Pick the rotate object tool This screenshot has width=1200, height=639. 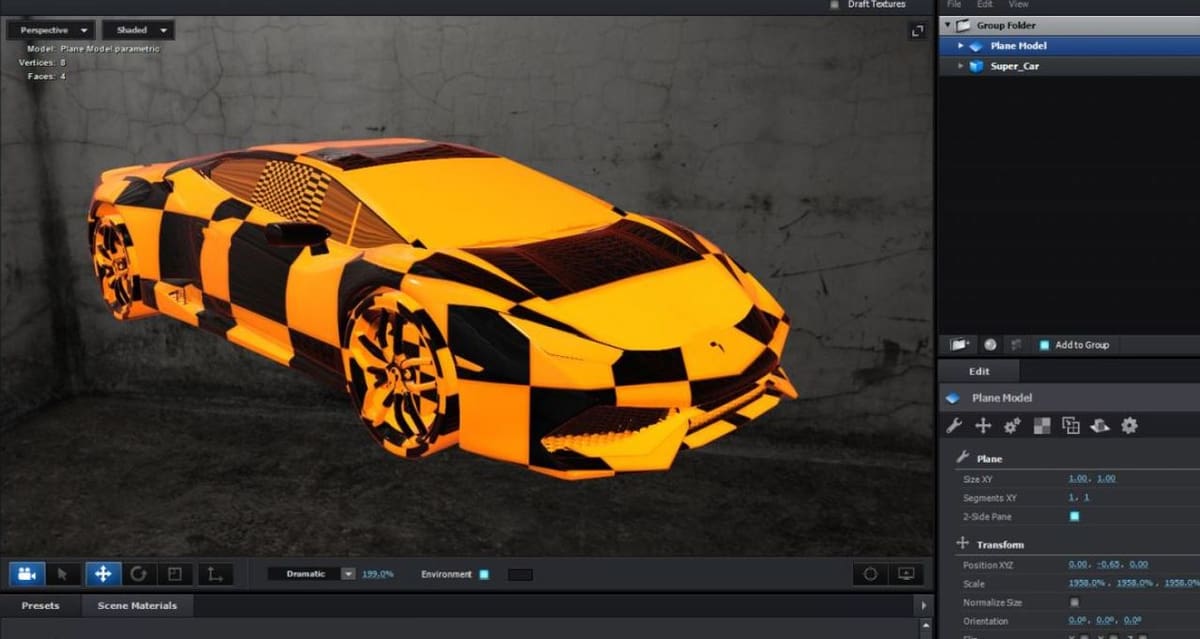point(138,574)
